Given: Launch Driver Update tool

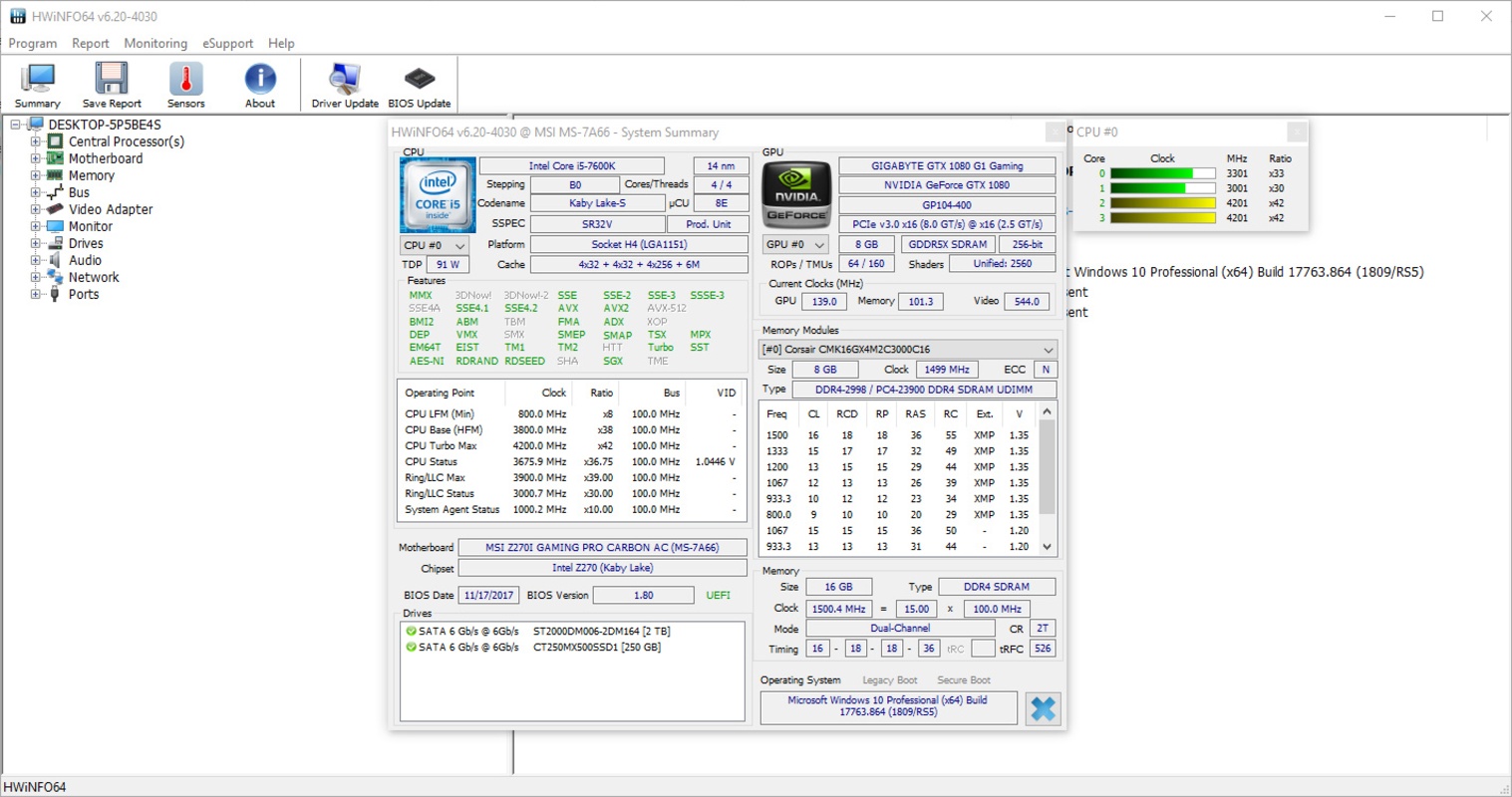Looking at the screenshot, I should click(345, 85).
